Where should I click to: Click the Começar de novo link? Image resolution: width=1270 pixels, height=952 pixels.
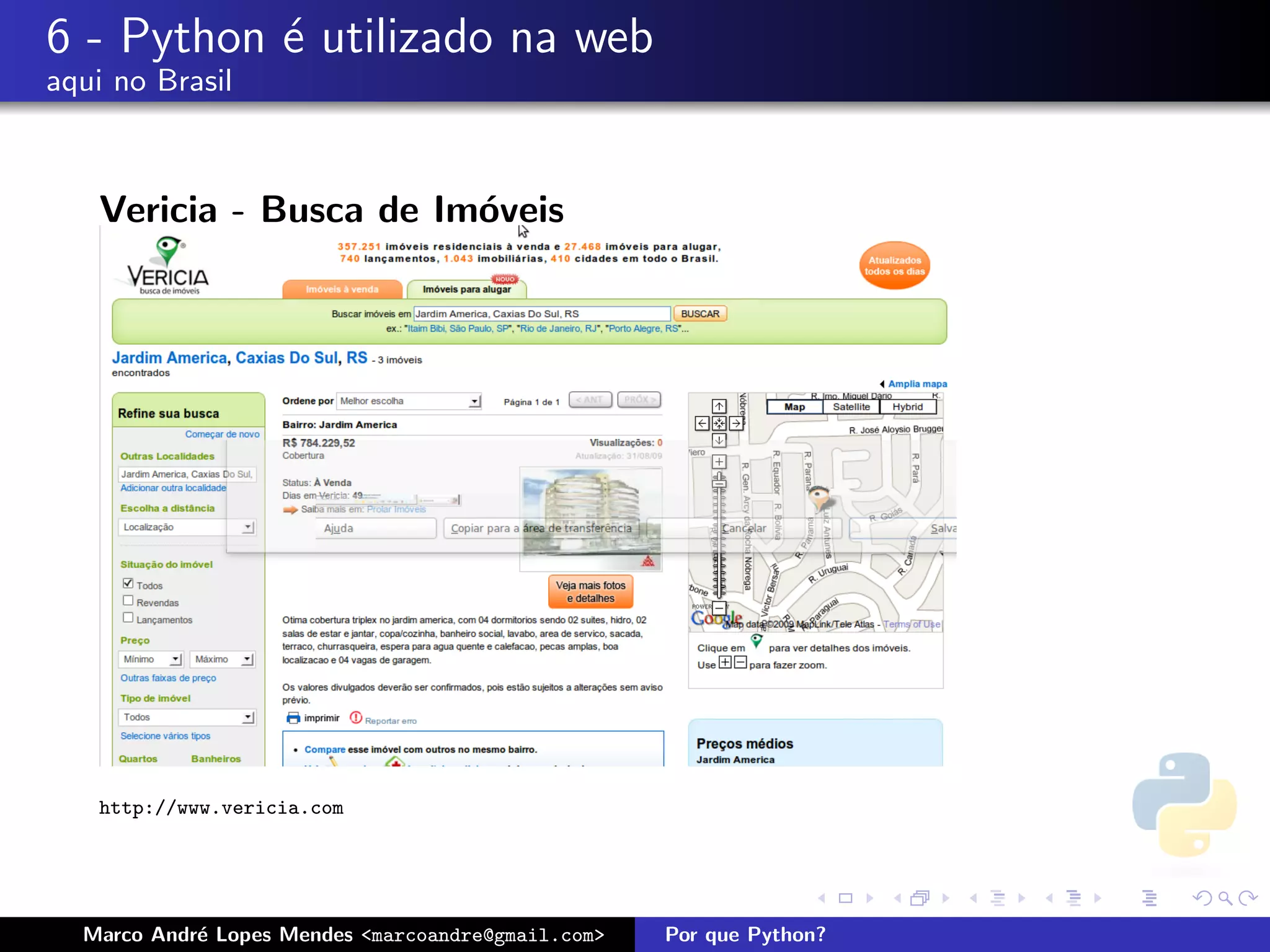pyautogui.click(x=222, y=434)
